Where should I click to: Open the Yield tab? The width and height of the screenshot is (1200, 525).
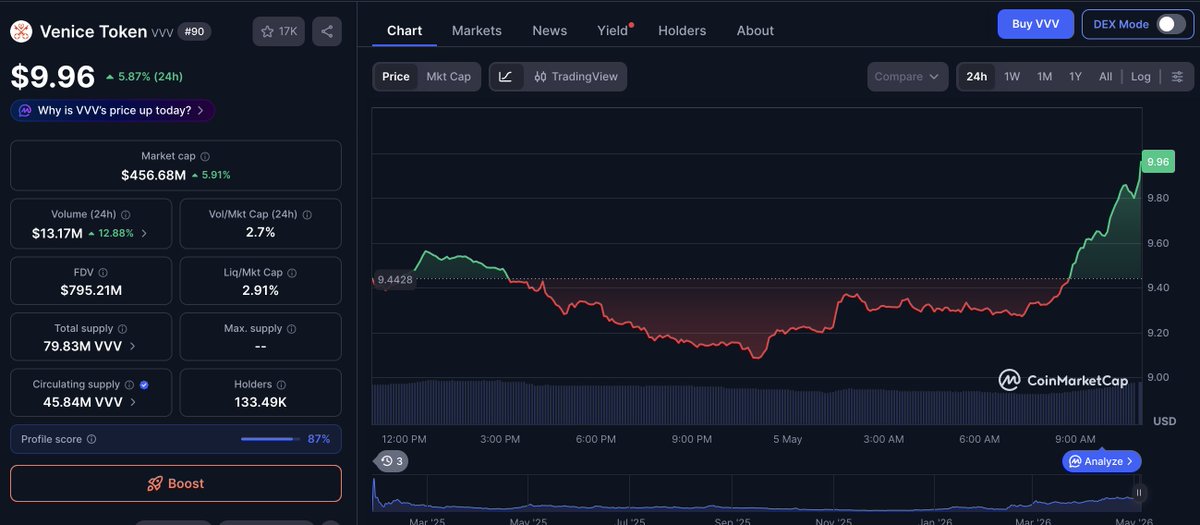tap(613, 31)
